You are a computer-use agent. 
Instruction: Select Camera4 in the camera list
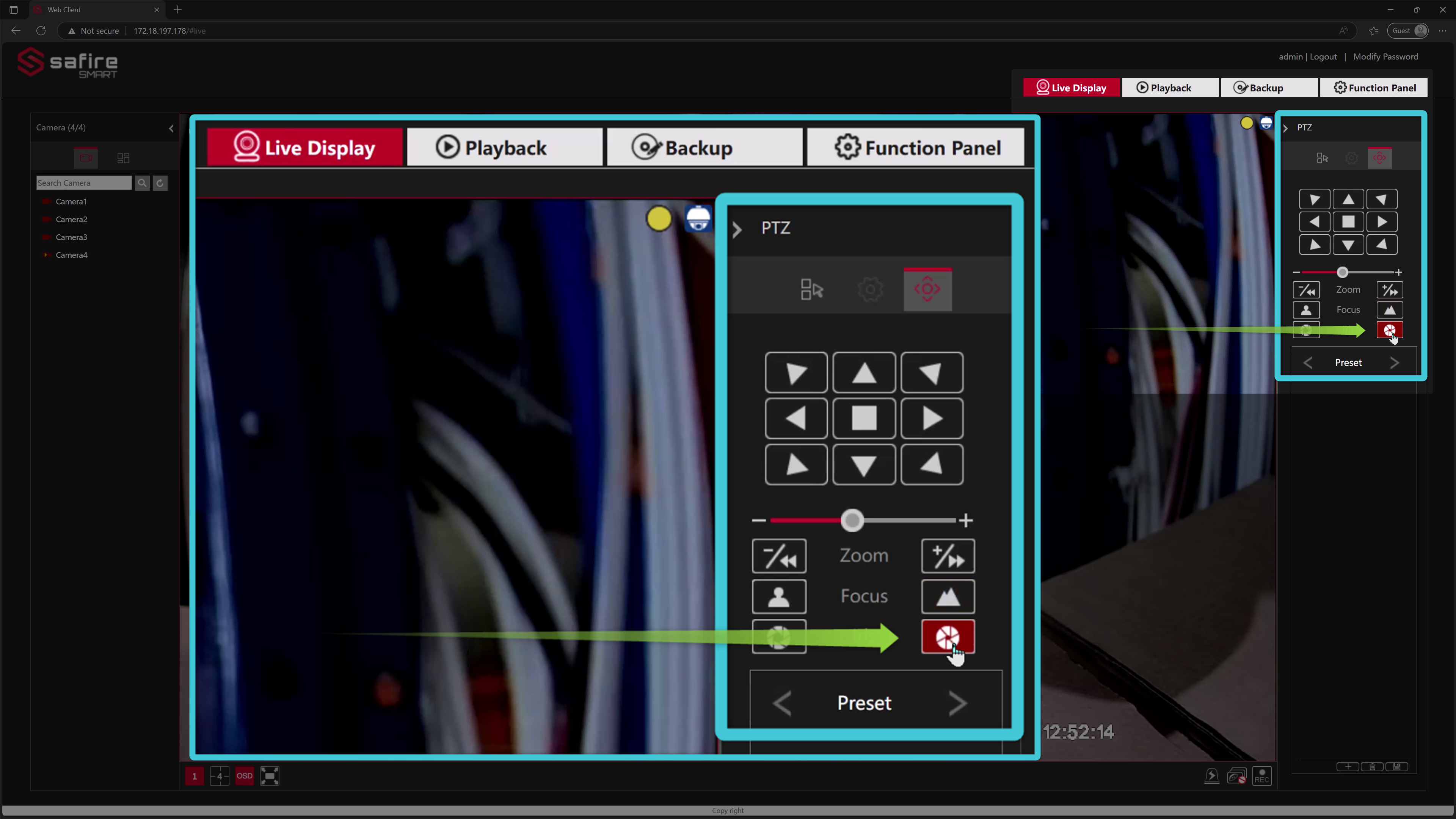click(71, 255)
